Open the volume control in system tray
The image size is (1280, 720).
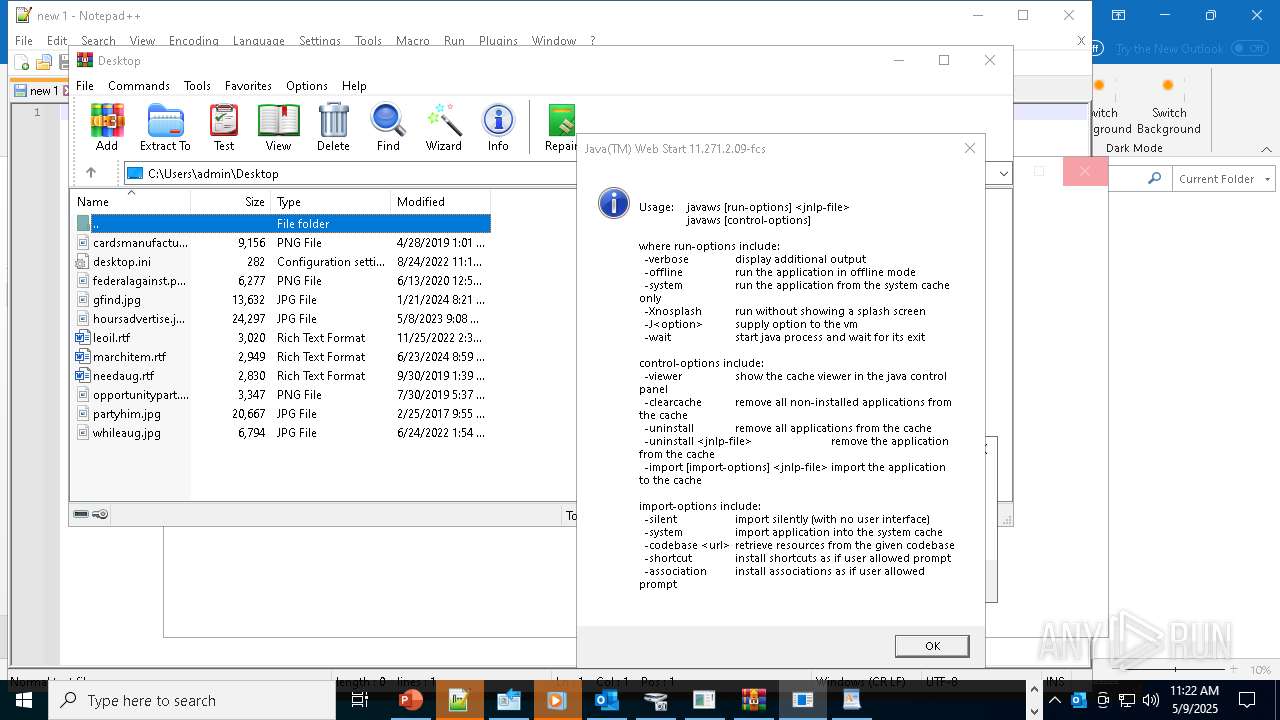[1151, 700]
